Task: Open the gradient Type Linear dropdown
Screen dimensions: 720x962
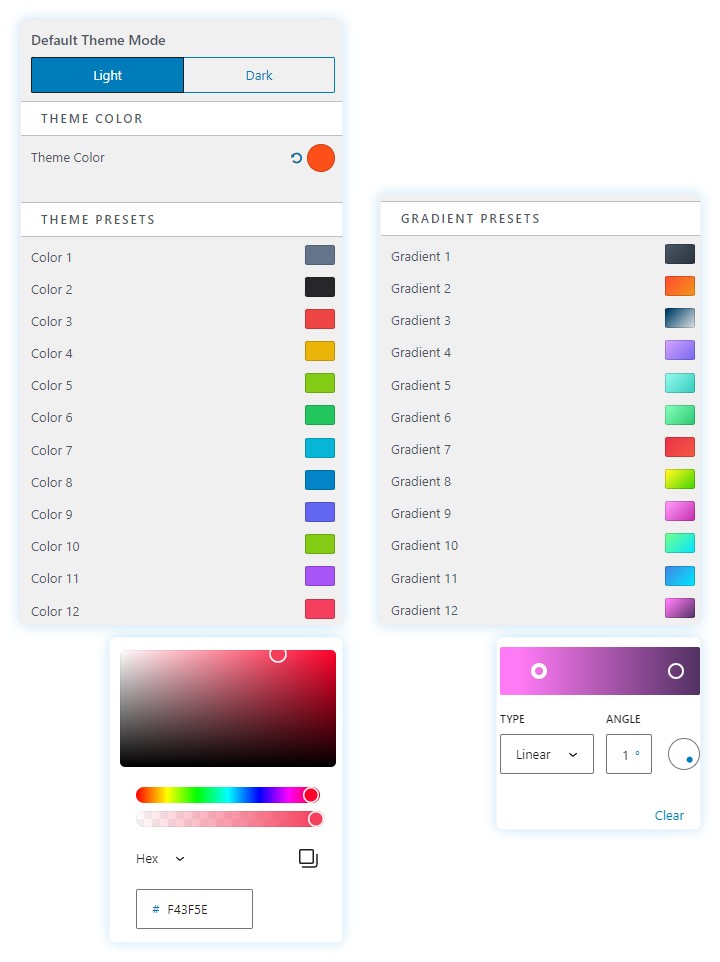Action: pyautogui.click(x=546, y=754)
